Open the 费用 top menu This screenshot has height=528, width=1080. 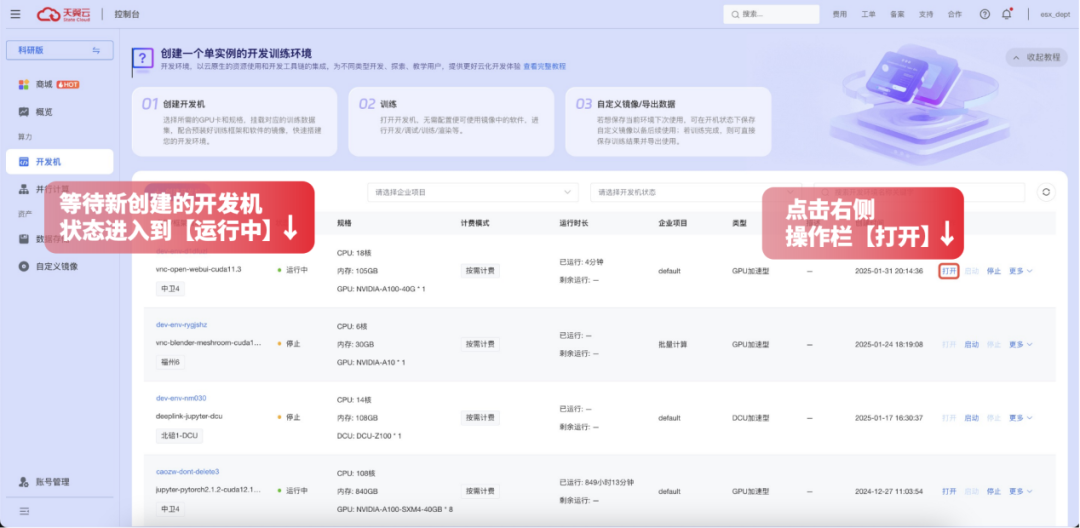840,14
